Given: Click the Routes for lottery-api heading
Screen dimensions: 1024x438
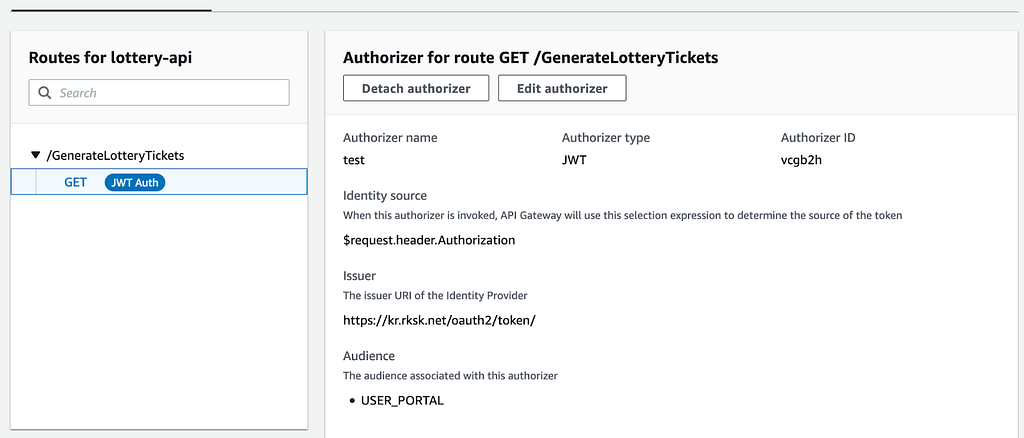Looking at the screenshot, I should [110, 57].
